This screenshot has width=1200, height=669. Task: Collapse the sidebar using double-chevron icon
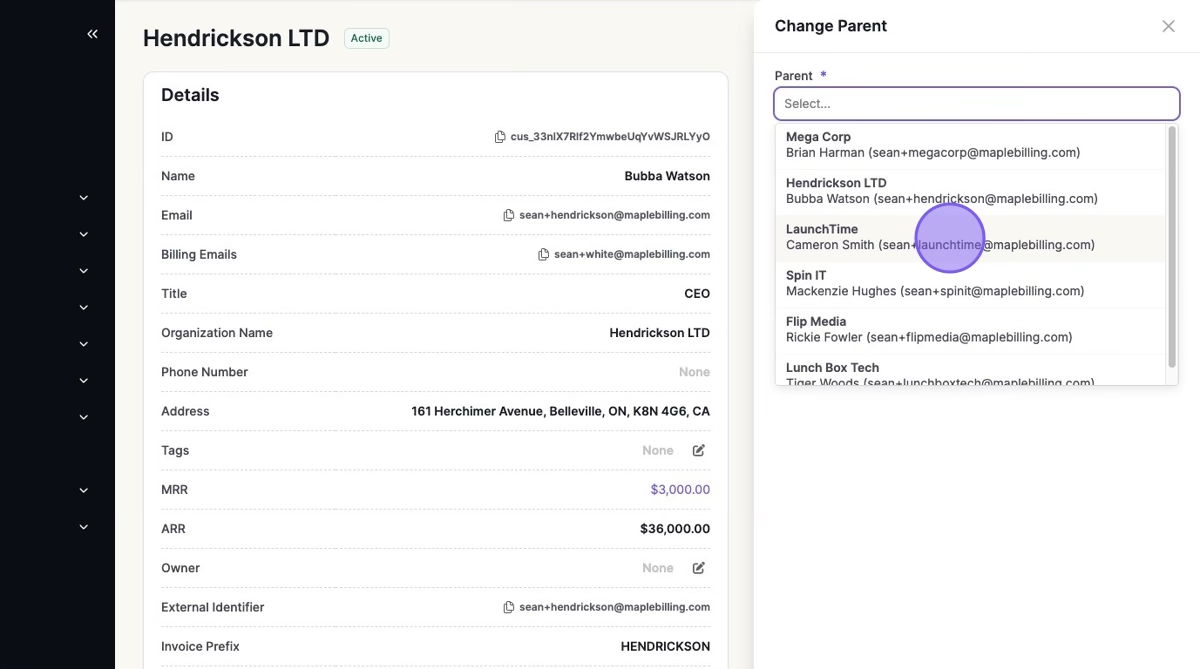tap(92, 34)
